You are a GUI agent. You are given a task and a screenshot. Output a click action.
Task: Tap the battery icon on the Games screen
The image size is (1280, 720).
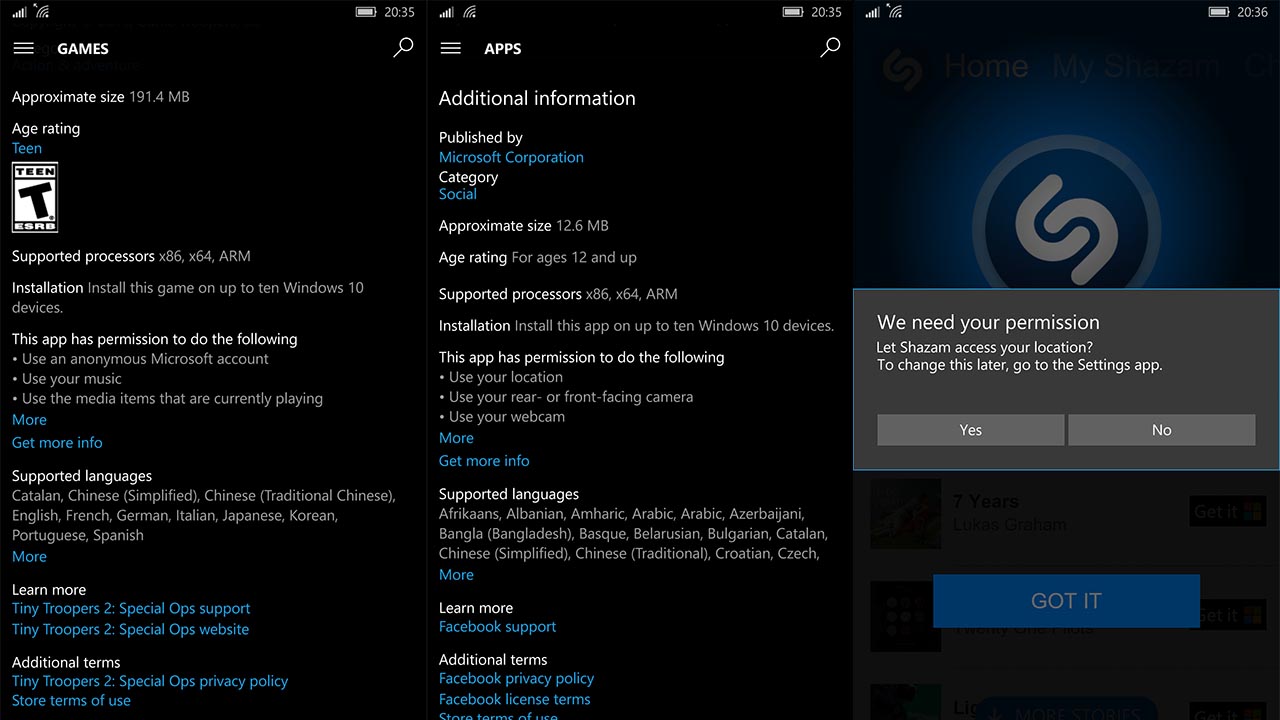(x=366, y=12)
